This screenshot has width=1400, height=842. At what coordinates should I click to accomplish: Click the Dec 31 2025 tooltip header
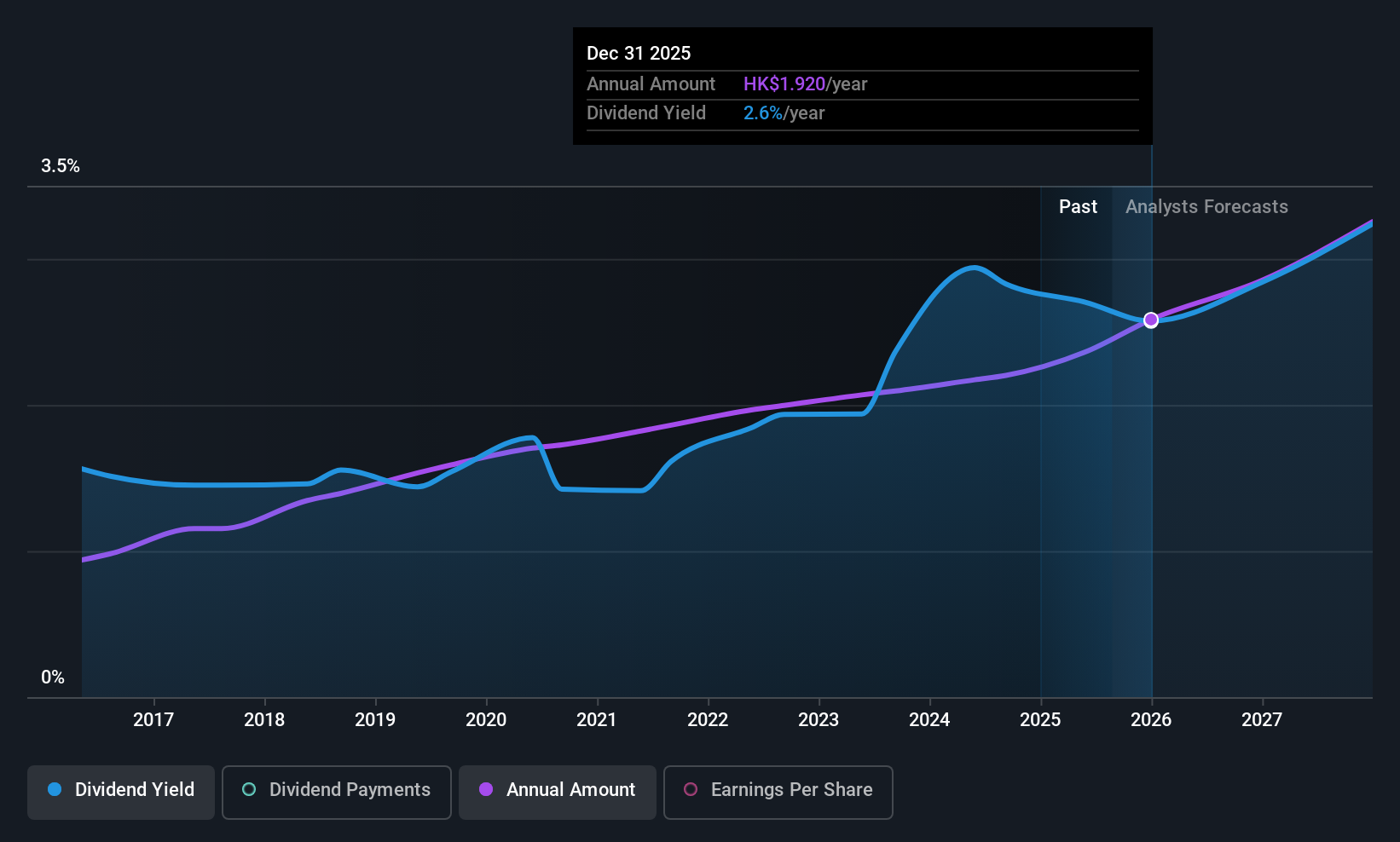pyautogui.click(x=639, y=53)
